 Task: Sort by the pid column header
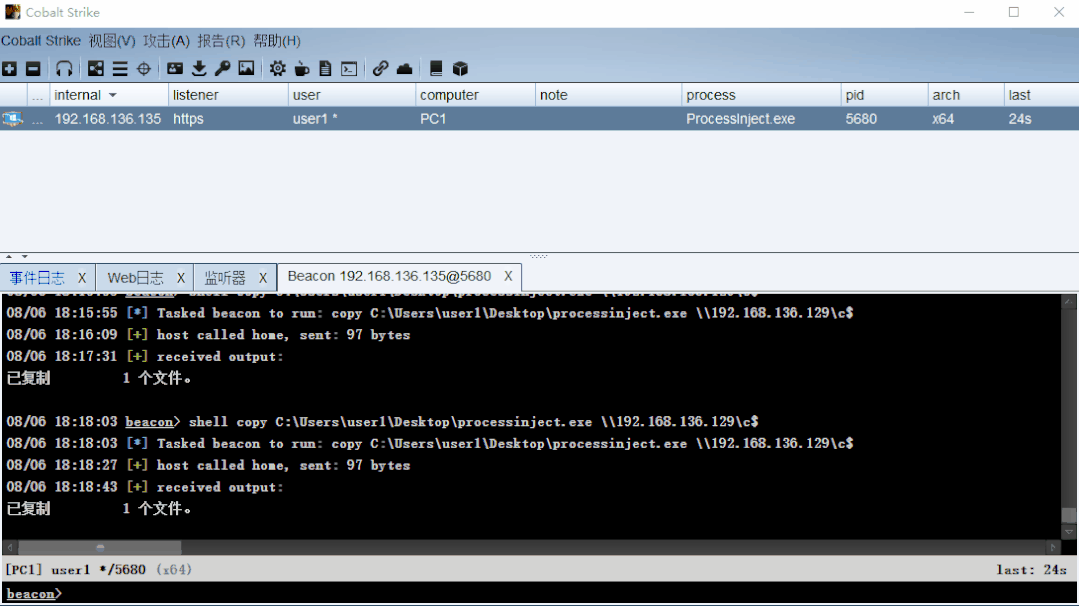[884, 95]
